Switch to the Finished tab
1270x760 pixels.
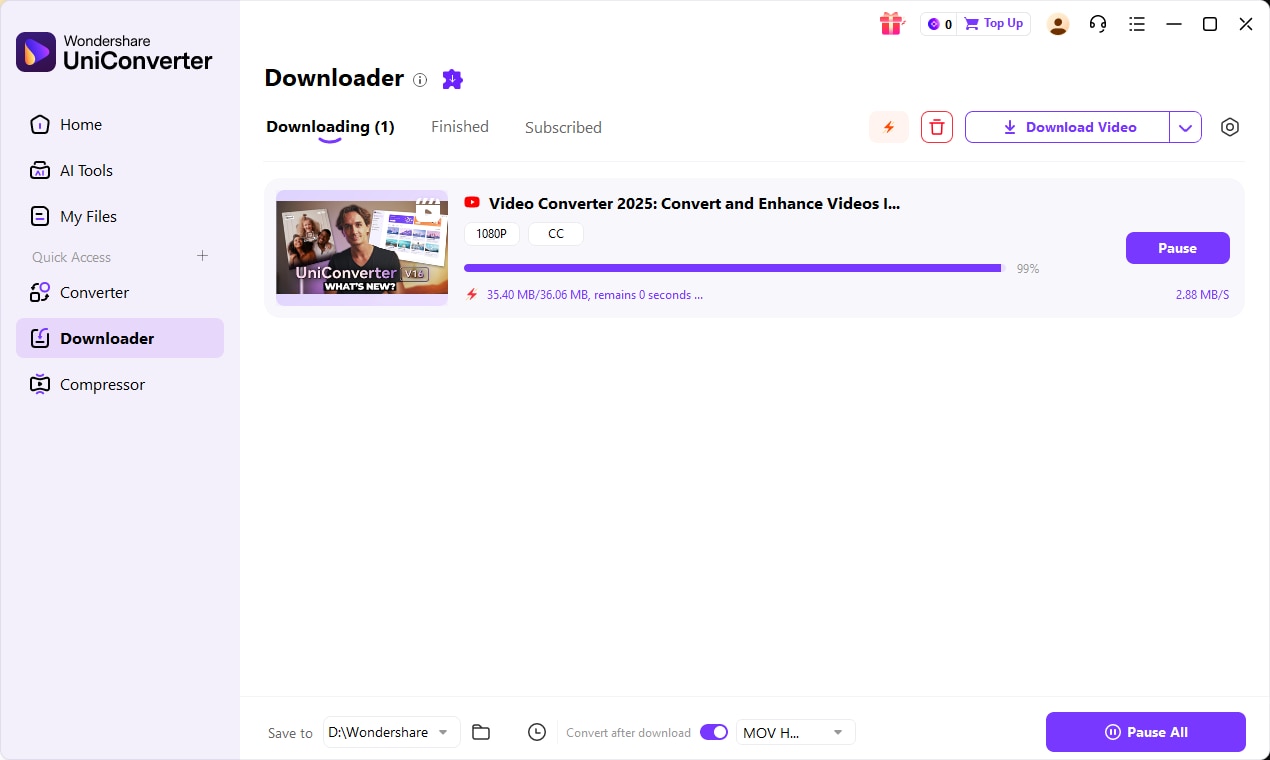pyautogui.click(x=459, y=127)
